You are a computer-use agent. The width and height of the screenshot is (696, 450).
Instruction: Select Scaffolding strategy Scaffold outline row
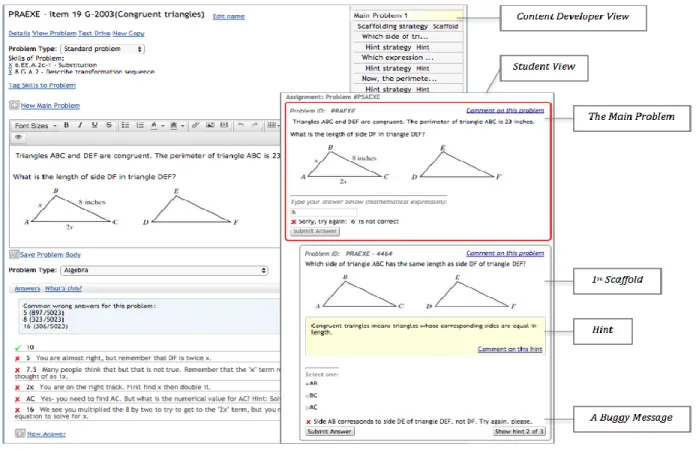click(x=407, y=27)
